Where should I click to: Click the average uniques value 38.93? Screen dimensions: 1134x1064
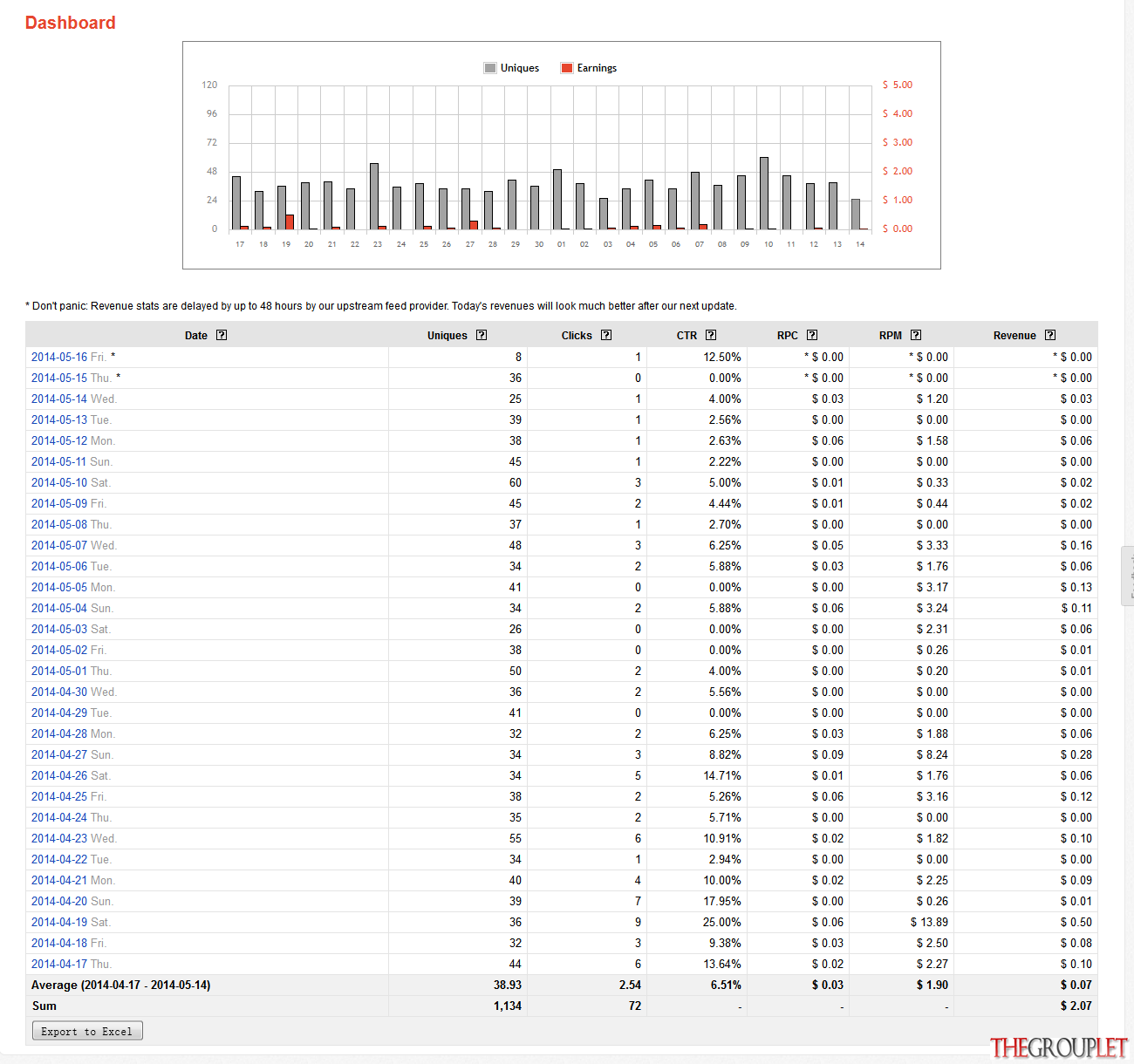point(508,985)
